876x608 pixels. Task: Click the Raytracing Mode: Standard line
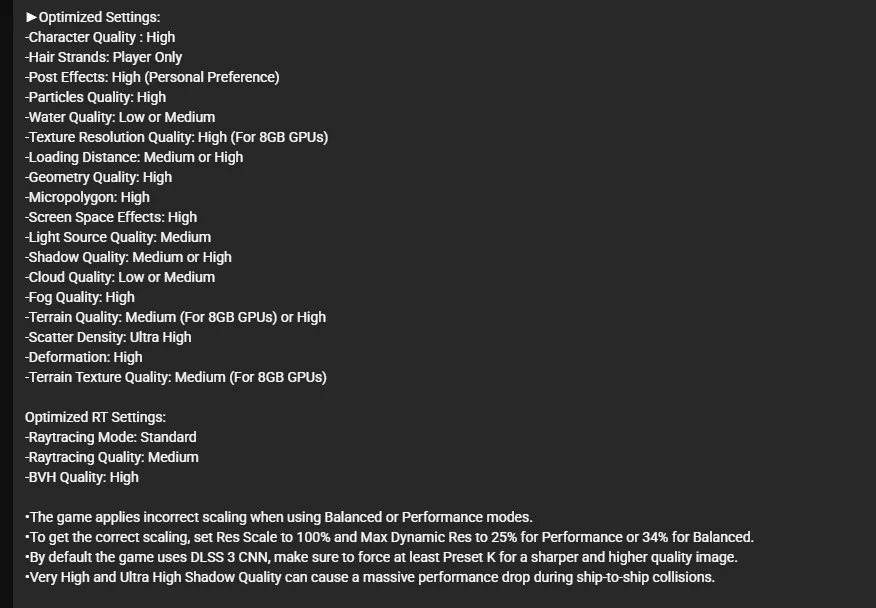coord(111,438)
